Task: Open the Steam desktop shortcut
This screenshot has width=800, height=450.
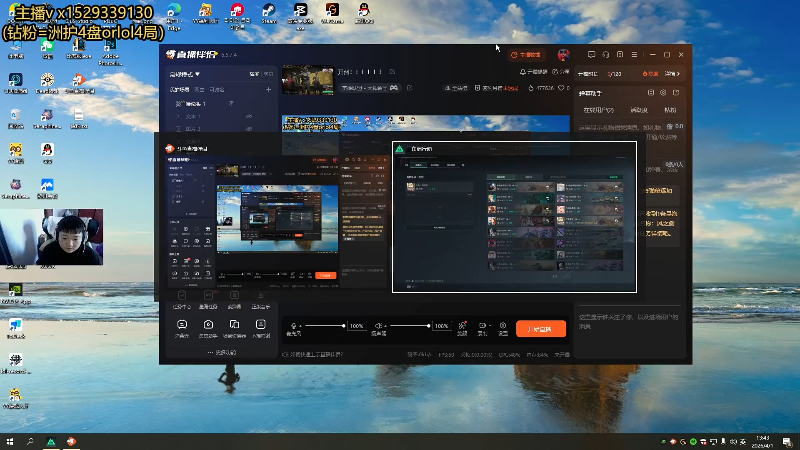Action: [269, 13]
